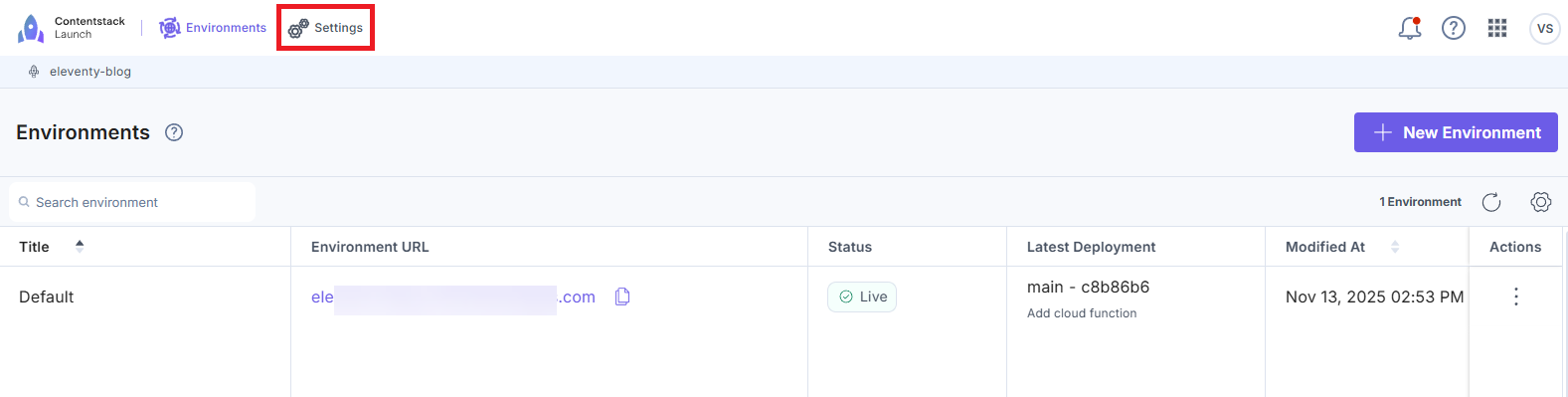Open the apps grid switcher
Viewport: 1568px width, 397px height.
coord(1497,28)
